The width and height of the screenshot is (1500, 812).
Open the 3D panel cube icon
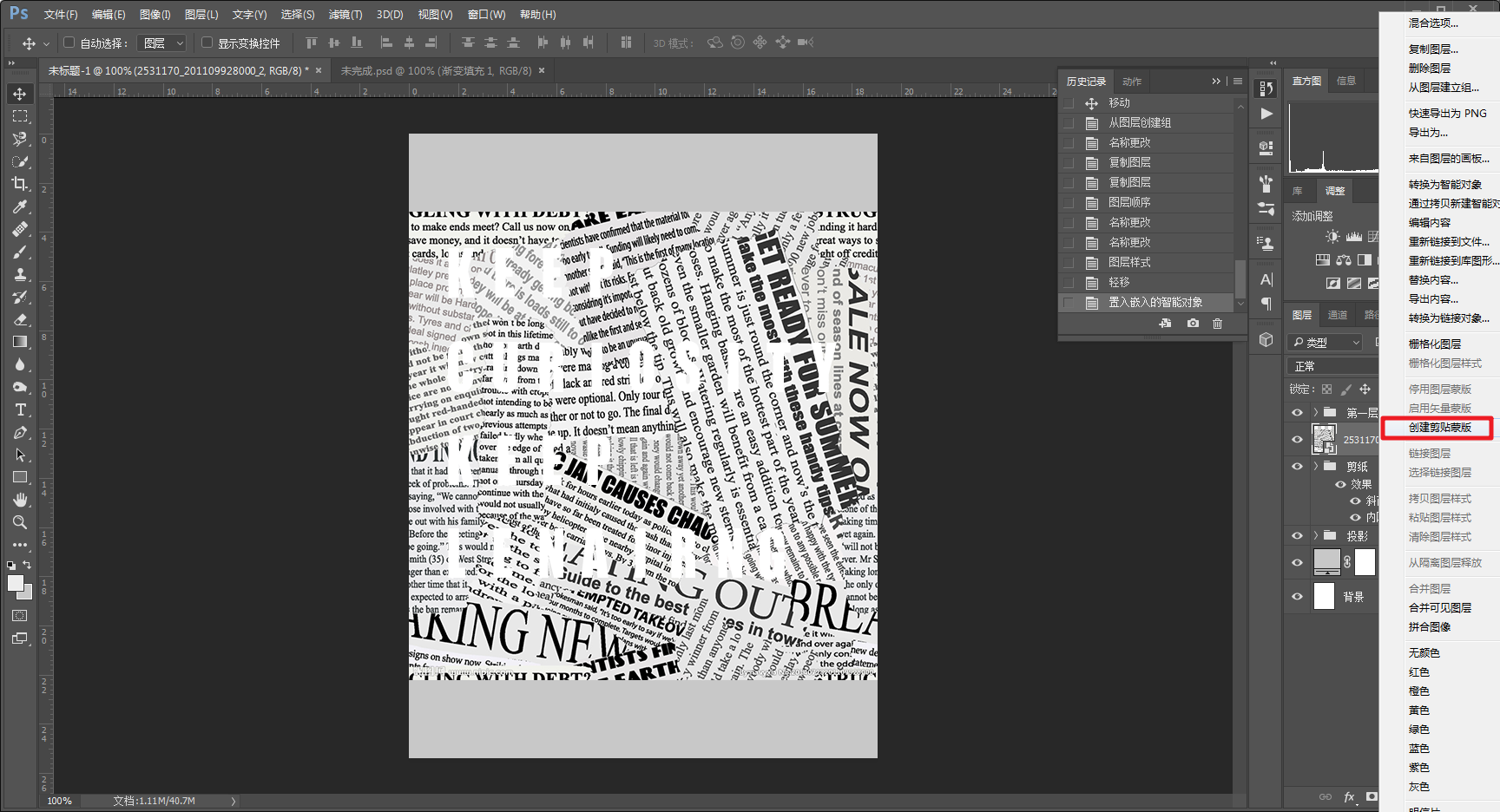pyautogui.click(x=1266, y=340)
